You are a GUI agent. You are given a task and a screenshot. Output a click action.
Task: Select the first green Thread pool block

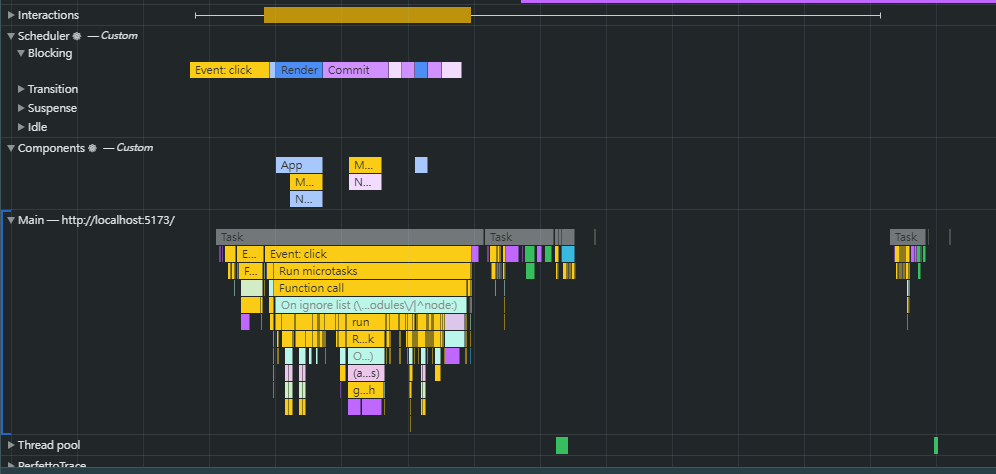pos(562,445)
